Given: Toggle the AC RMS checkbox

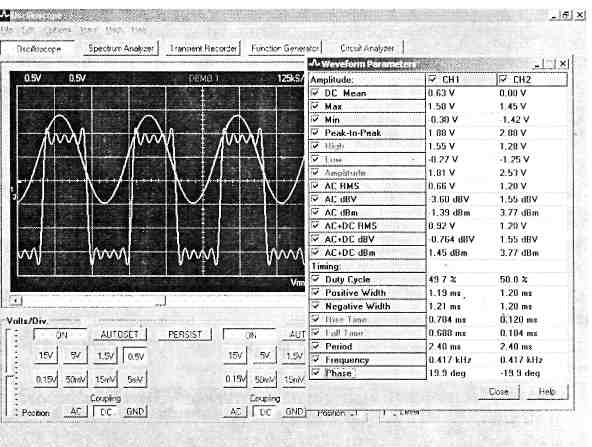Looking at the screenshot, I should tap(316, 186).
